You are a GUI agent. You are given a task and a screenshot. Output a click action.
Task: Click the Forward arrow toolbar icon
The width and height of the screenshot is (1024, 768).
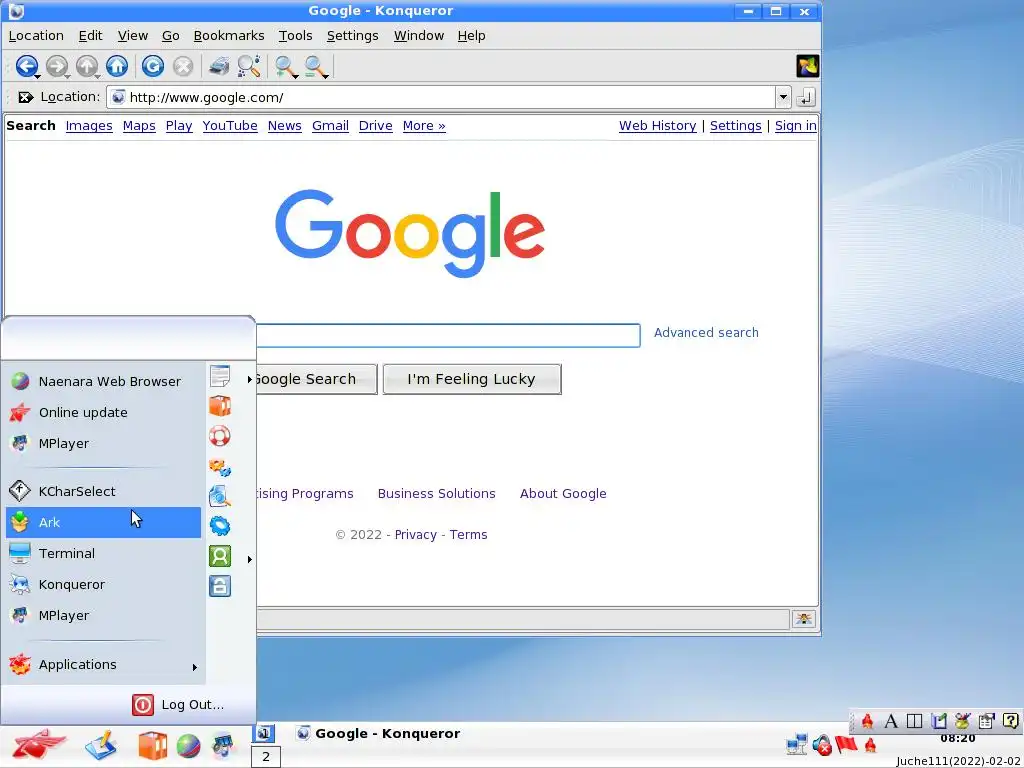point(57,66)
